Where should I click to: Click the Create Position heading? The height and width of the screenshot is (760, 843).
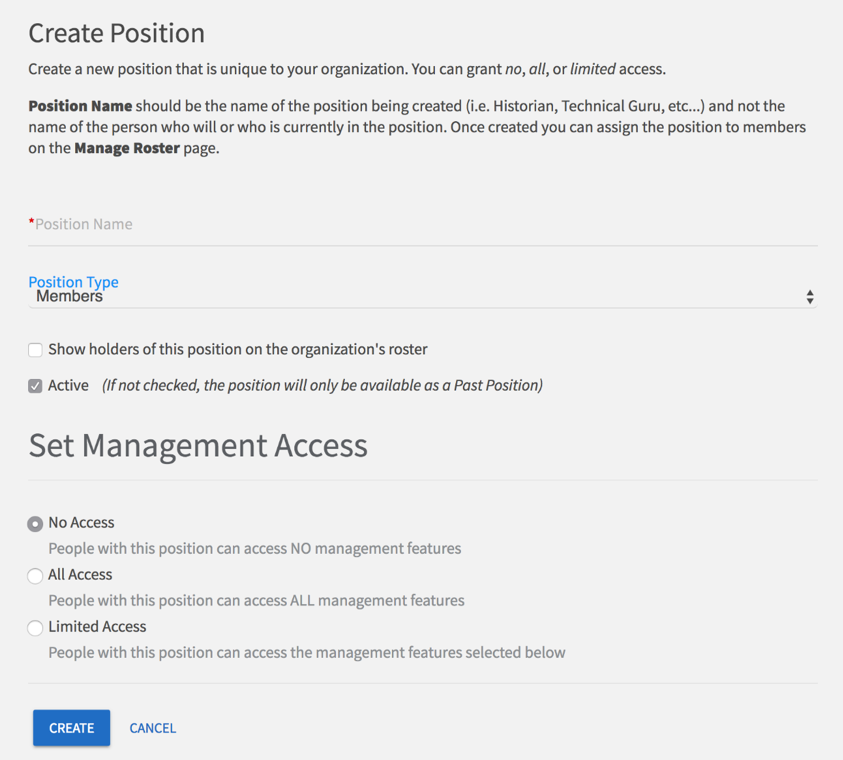click(116, 33)
